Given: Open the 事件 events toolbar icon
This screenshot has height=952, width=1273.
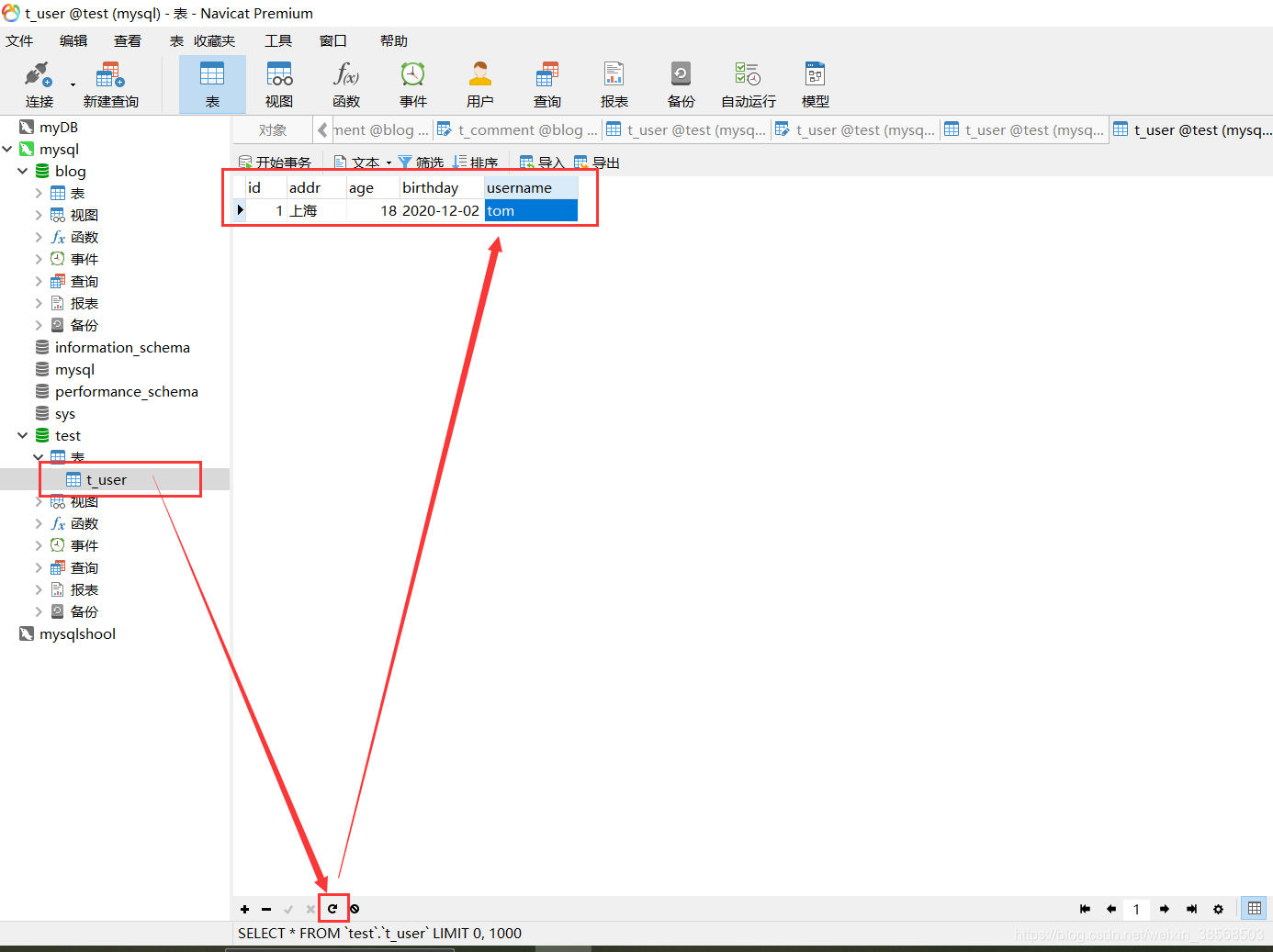Looking at the screenshot, I should click(413, 84).
